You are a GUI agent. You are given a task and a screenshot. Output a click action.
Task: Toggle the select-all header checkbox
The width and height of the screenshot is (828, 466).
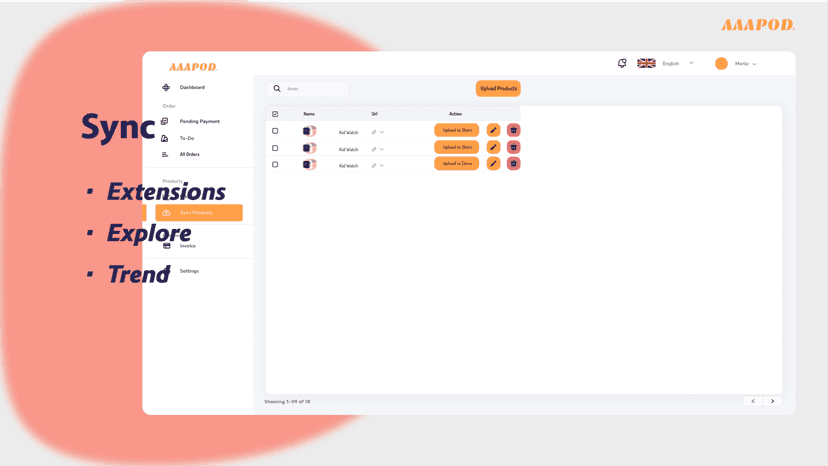(275, 114)
